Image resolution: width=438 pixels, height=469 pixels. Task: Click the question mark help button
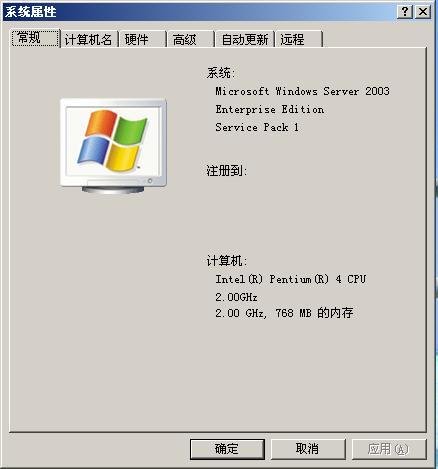405,12
